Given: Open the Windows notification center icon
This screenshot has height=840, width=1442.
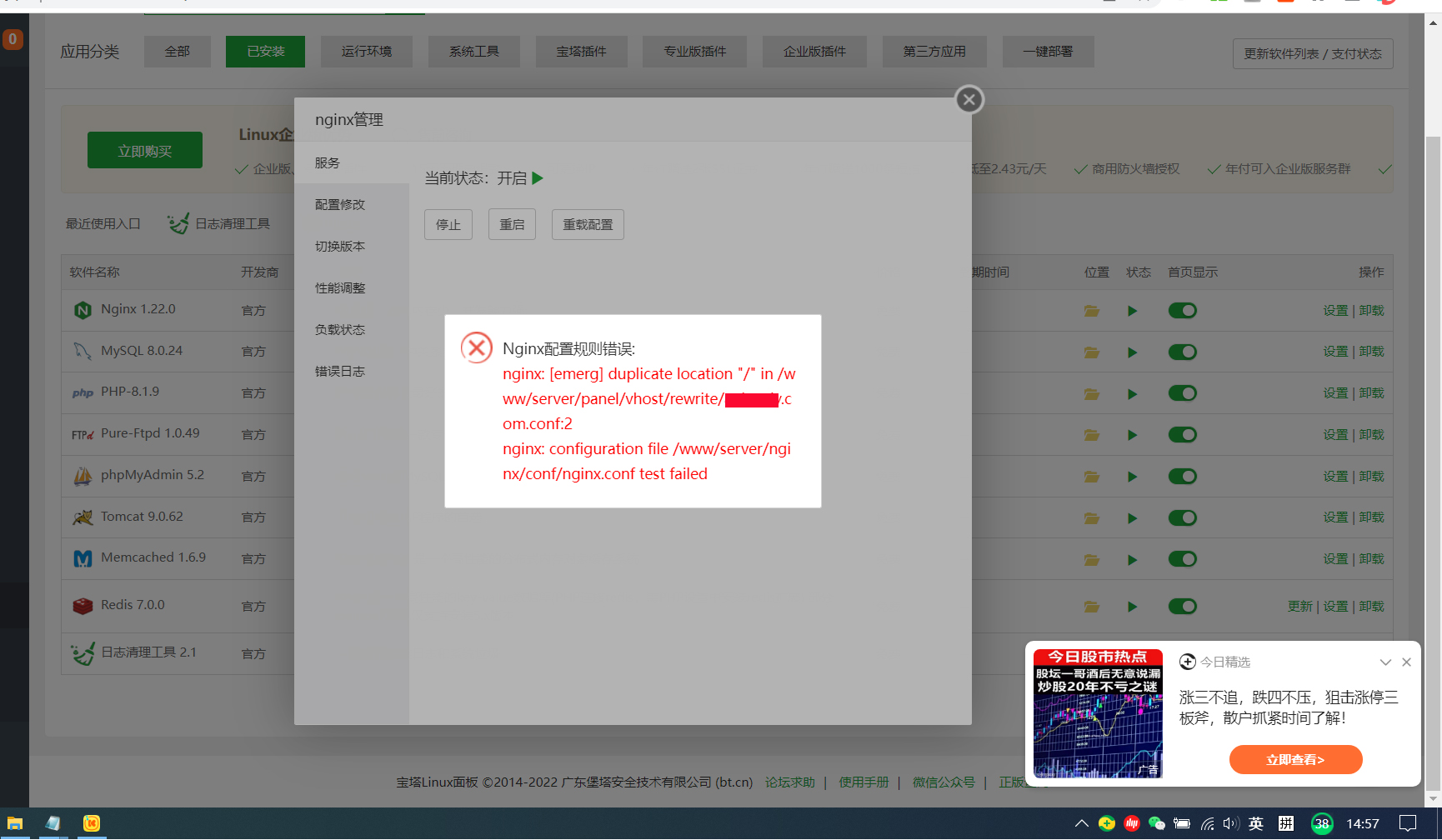Looking at the screenshot, I should tap(1408, 823).
